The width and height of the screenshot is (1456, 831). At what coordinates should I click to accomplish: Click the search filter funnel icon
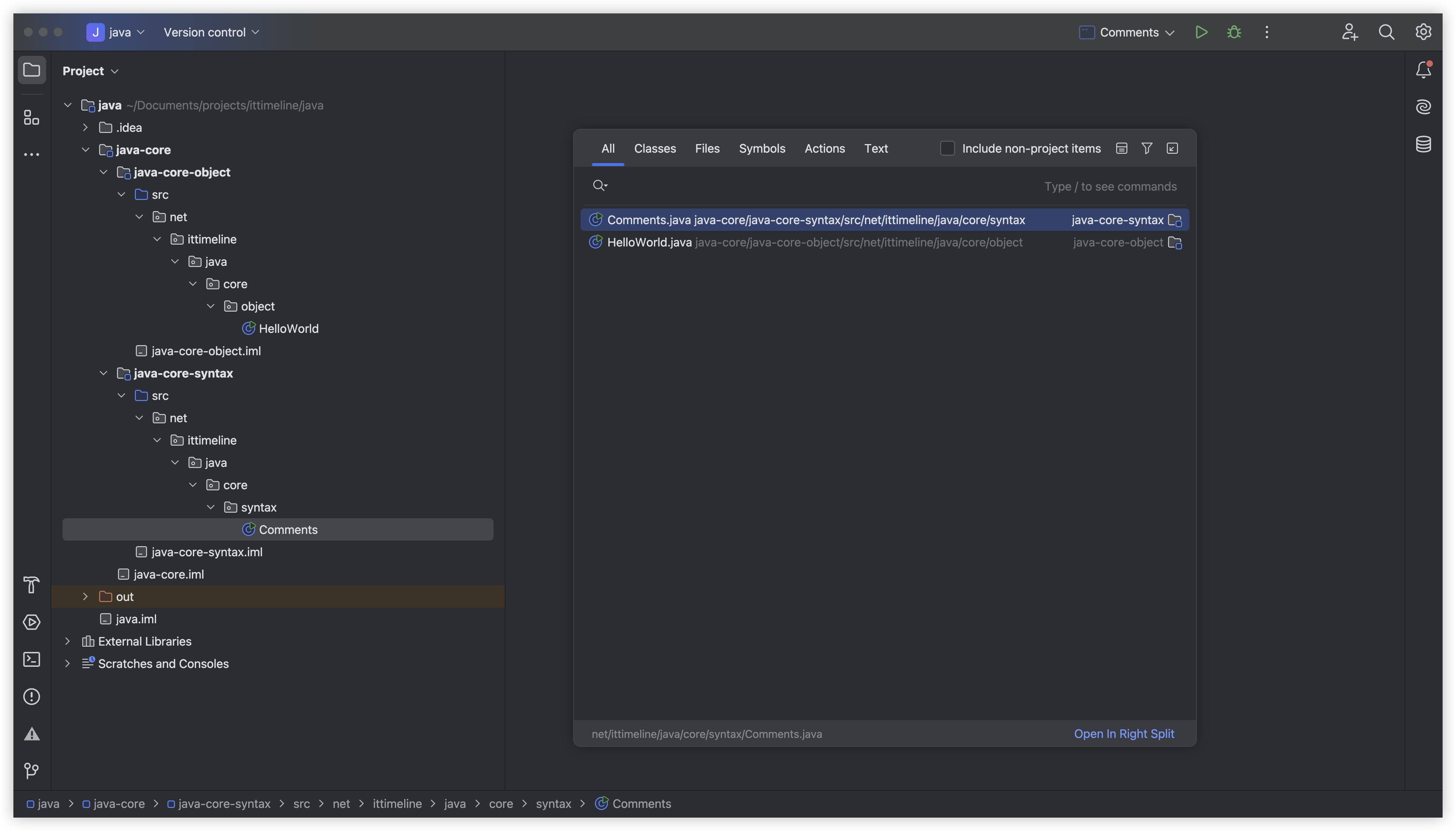1147,149
